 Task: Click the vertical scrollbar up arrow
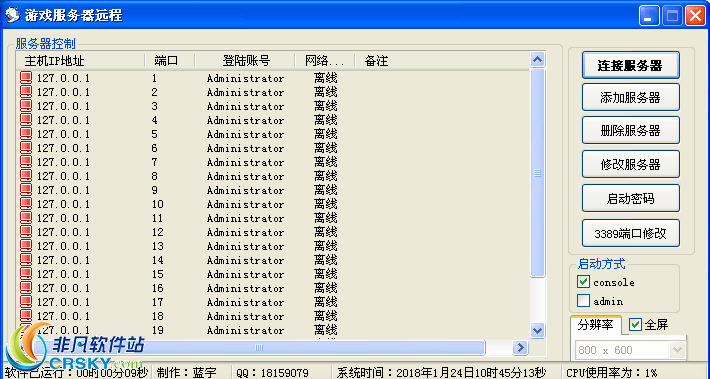click(x=537, y=60)
